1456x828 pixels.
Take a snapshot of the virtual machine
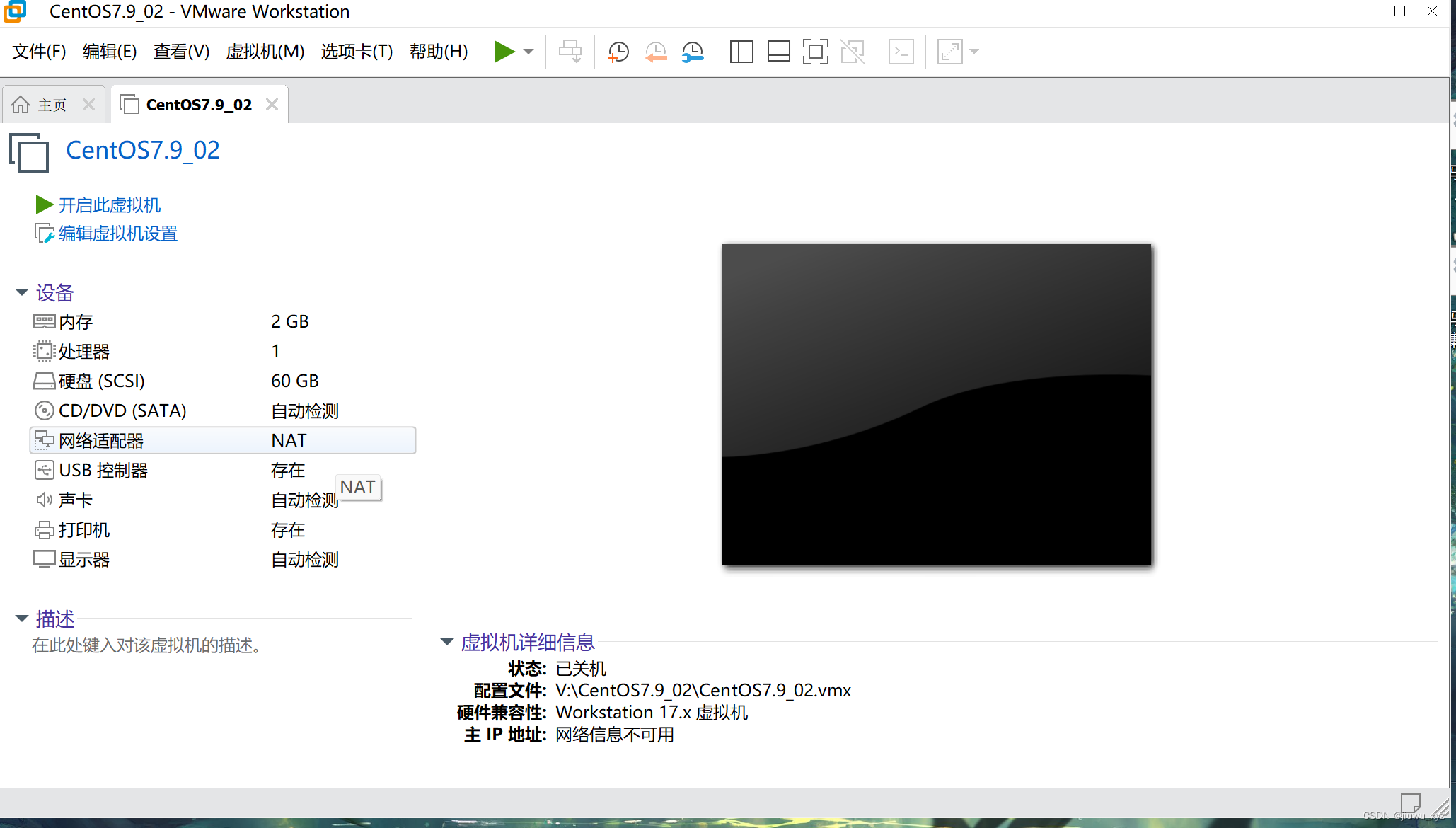point(618,52)
